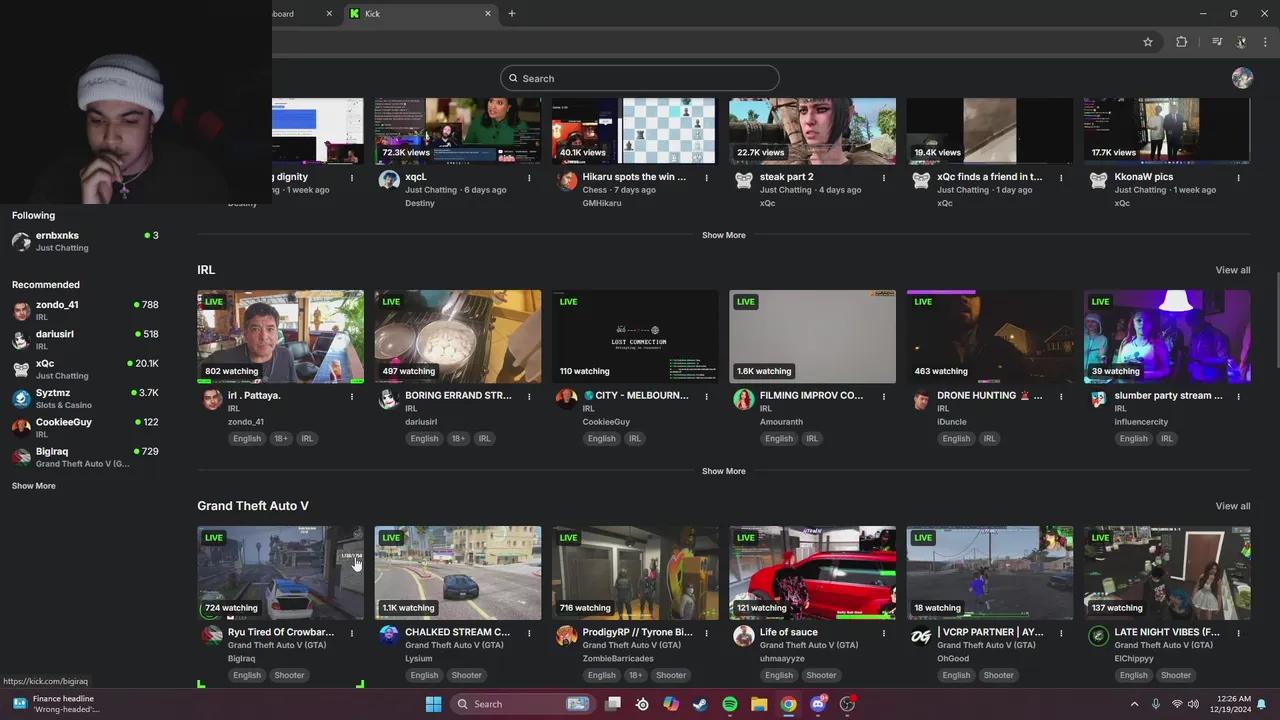Open uhmaayyze avatar on Life of sauce
The image size is (1280, 720).
tap(744, 636)
